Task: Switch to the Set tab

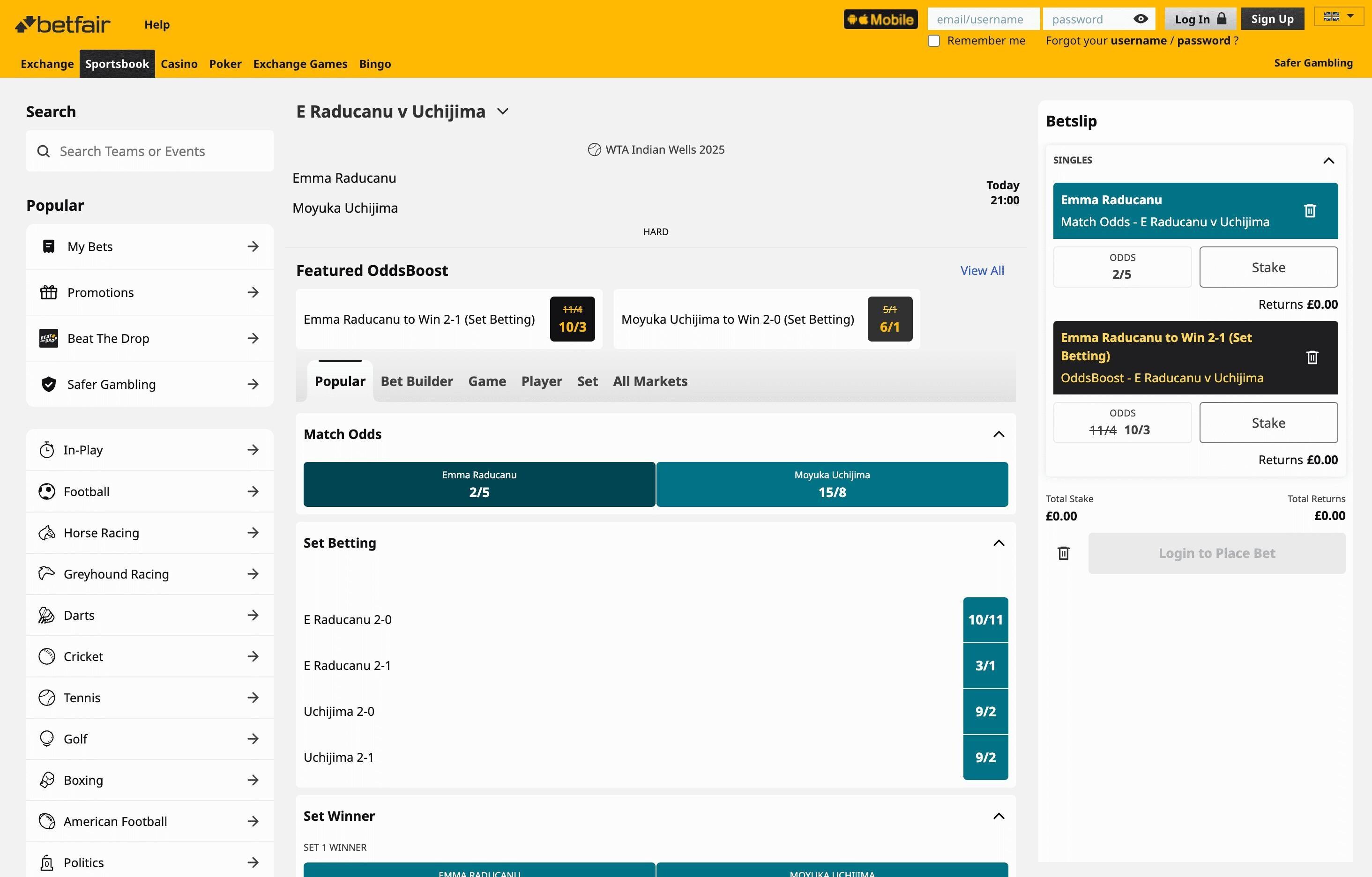Action: pyautogui.click(x=588, y=381)
